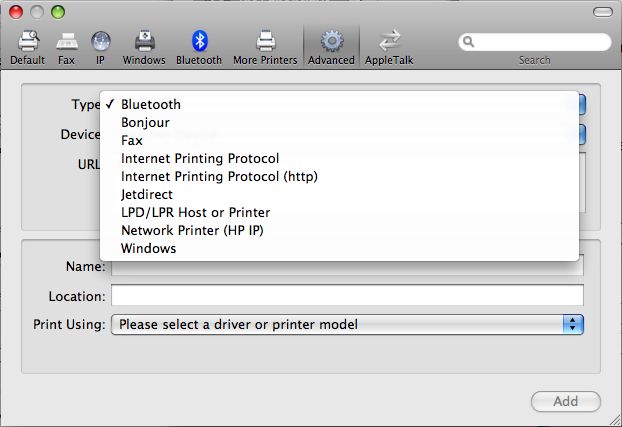This screenshot has width=622, height=427.
Task: Click in the Location text field
Action: coord(347,295)
